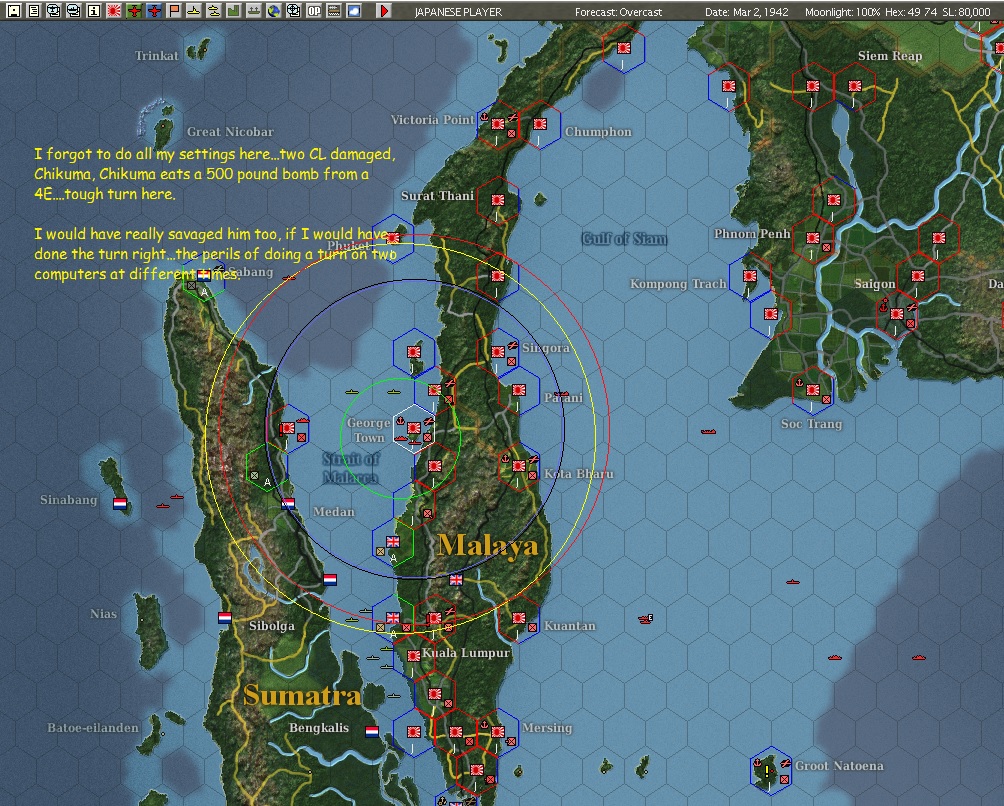This screenshot has width=1004, height=806.
Task: Select the Dutch flag at Bengkalis
Action: (x=372, y=731)
